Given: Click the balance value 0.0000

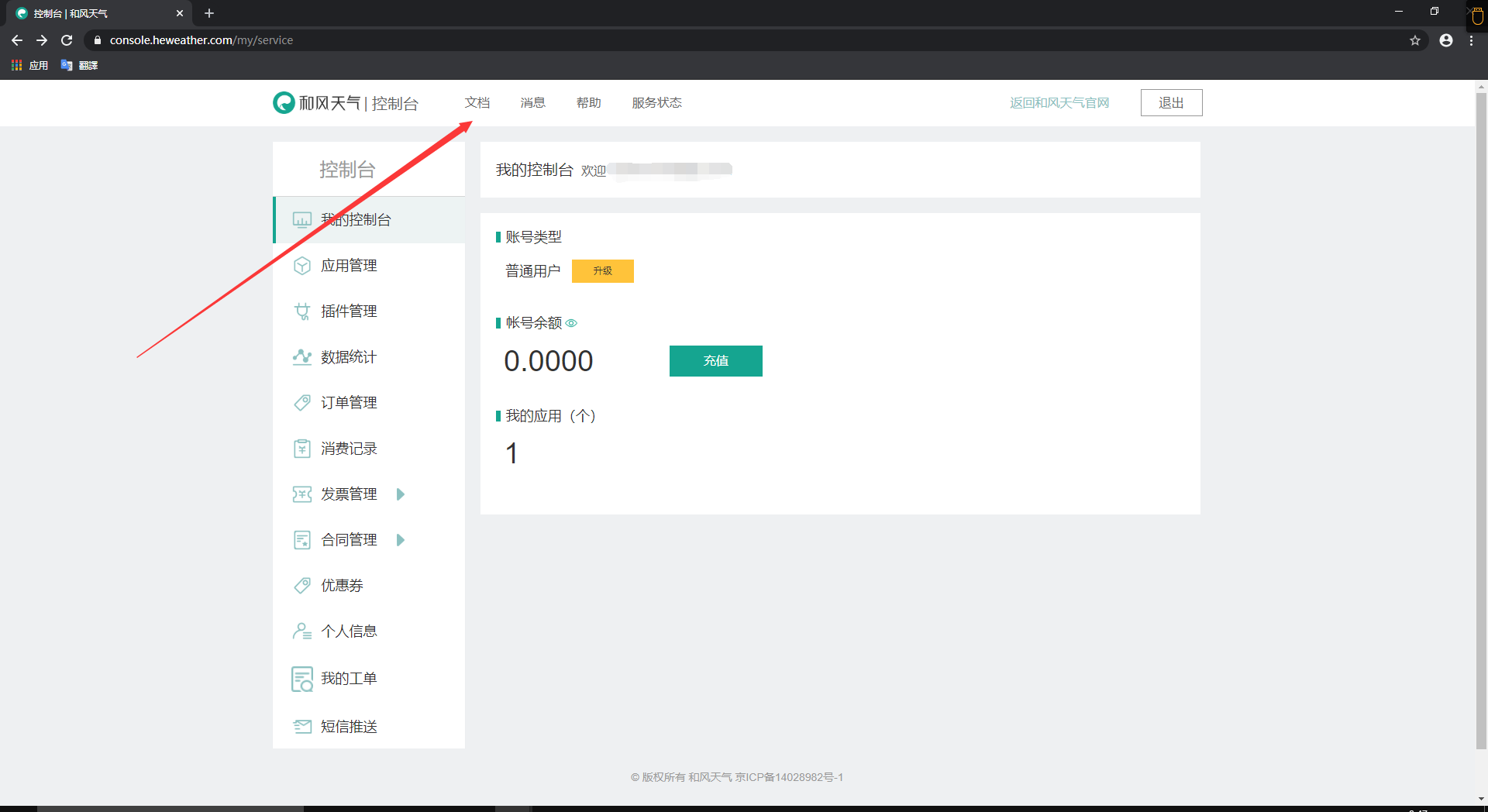Looking at the screenshot, I should [549, 361].
